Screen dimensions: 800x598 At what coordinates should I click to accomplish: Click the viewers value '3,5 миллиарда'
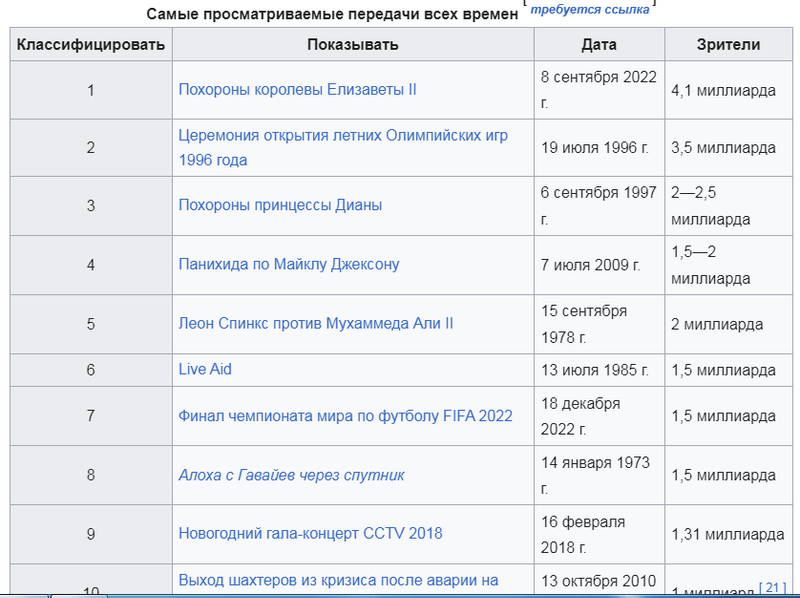pos(723,147)
